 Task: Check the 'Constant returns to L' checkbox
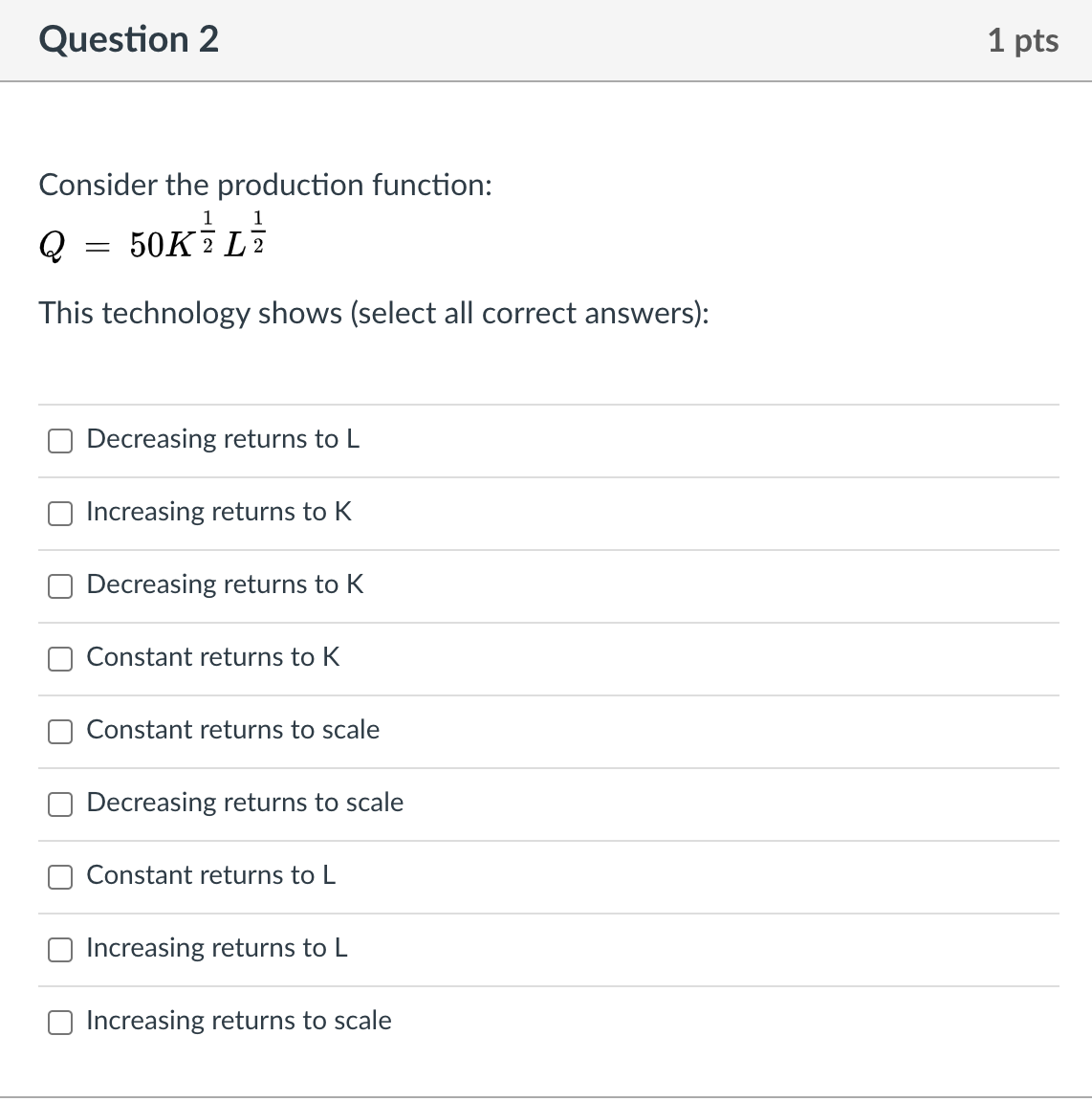click(60, 877)
